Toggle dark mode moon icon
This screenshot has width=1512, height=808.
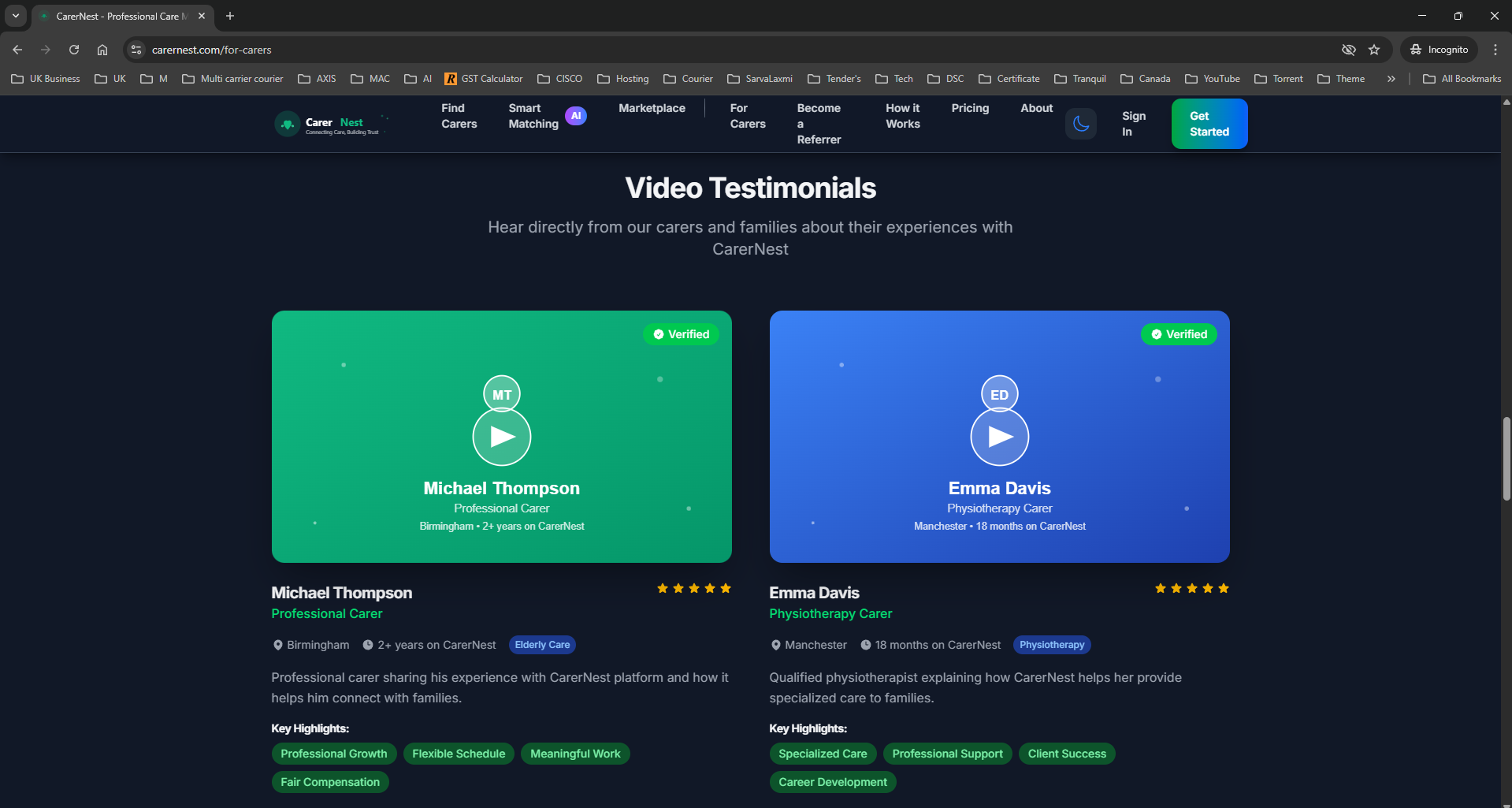coord(1081,124)
